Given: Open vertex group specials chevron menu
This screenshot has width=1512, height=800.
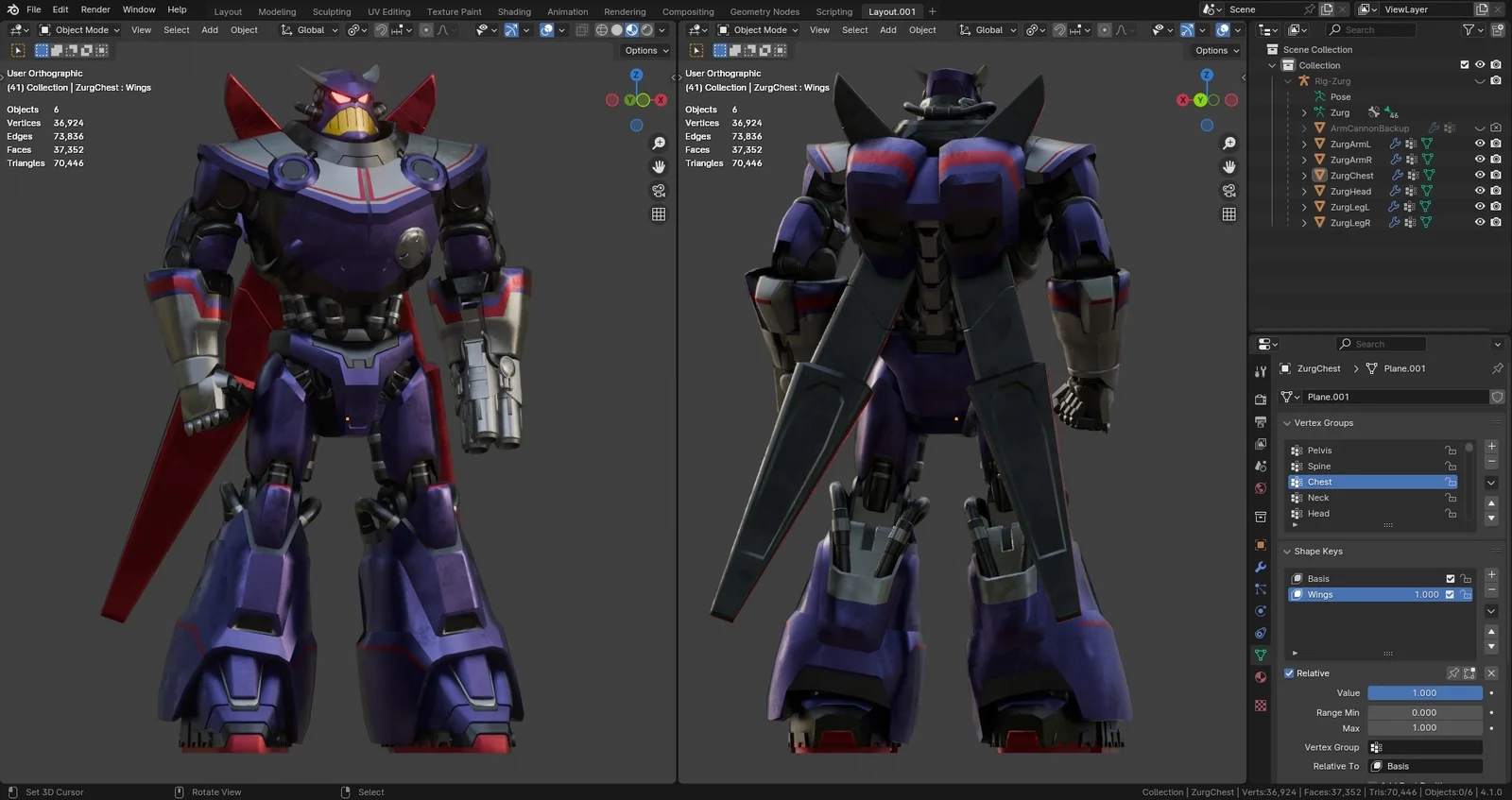Looking at the screenshot, I should pyautogui.click(x=1491, y=483).
